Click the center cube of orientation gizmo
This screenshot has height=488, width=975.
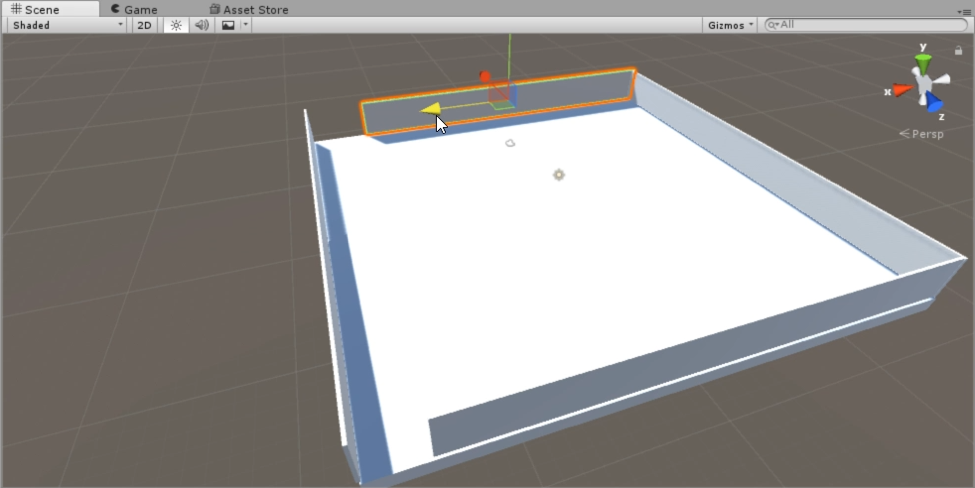click(x=925, y=83)
